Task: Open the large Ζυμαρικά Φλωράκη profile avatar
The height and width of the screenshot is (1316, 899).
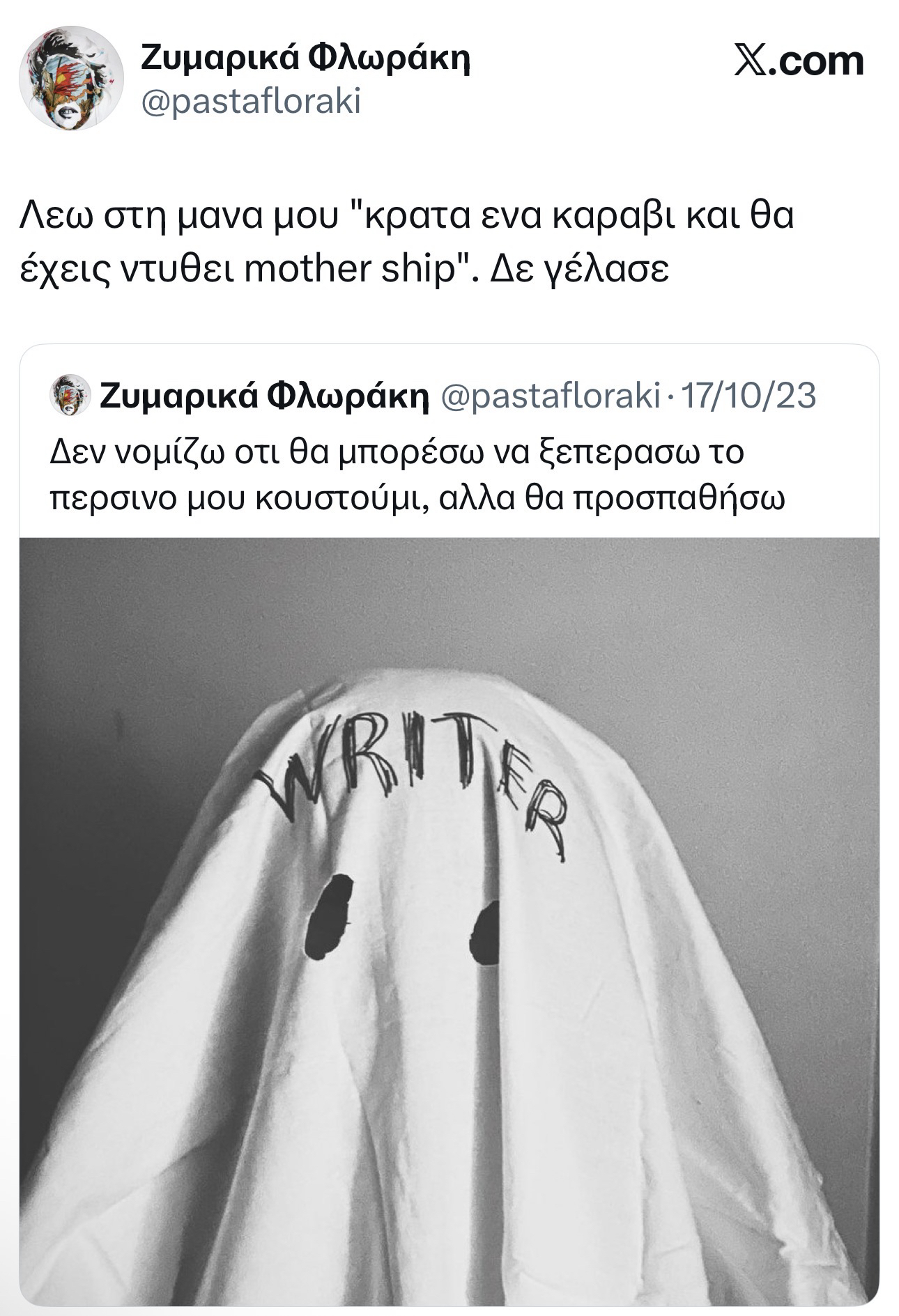Action: 72,78
